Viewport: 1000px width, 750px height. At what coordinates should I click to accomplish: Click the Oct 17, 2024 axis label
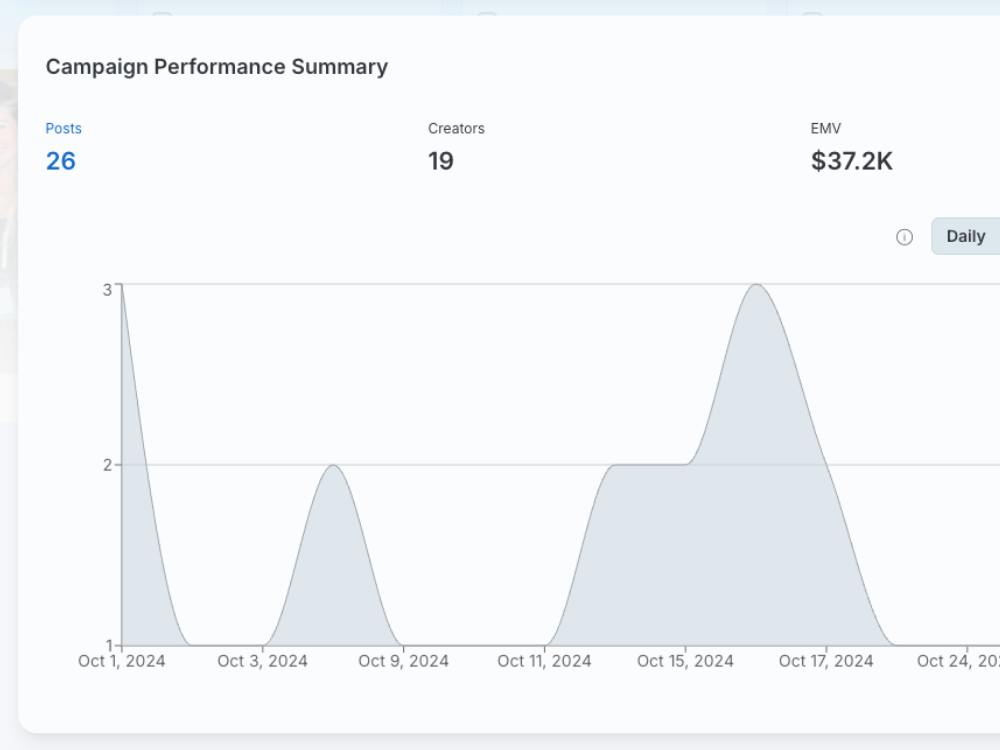[826, 661]
